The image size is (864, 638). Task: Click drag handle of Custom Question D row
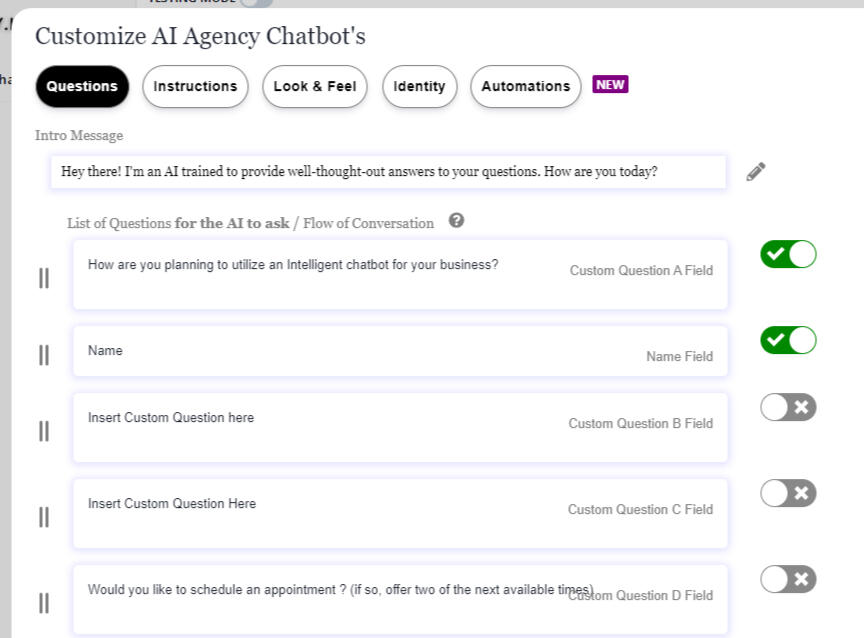(x=44, y=603)
